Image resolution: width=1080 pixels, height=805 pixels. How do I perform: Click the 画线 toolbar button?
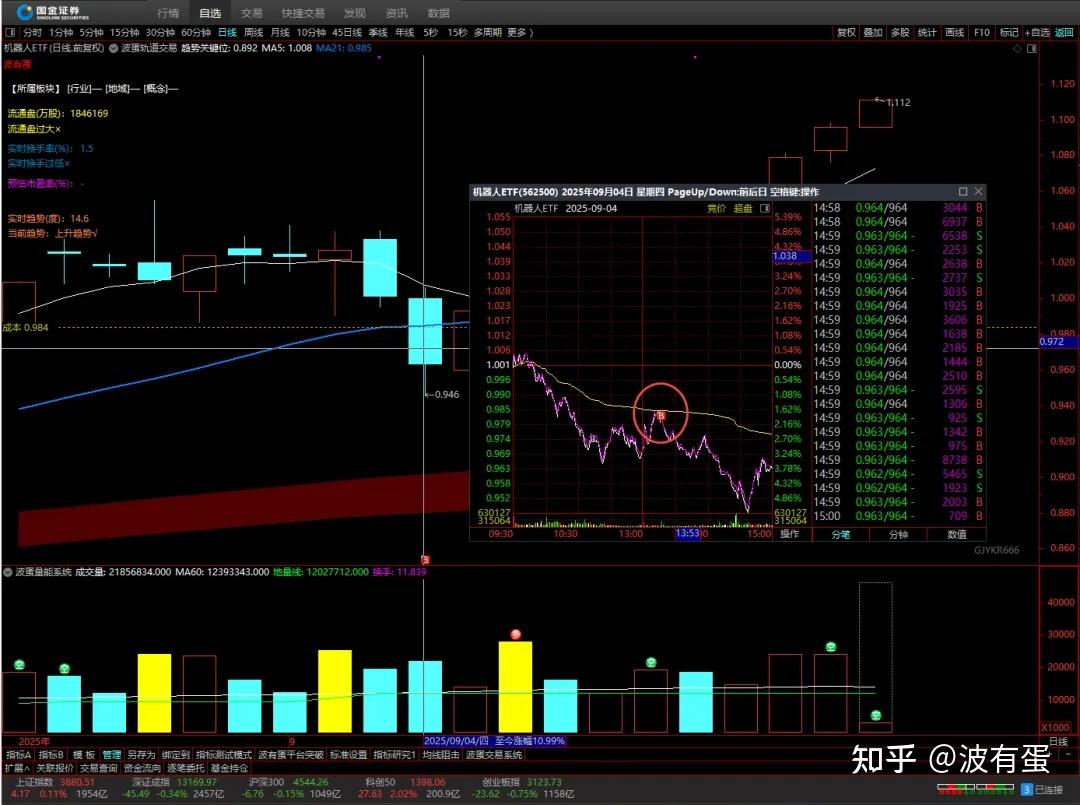pyautogui.click(x=954, y=32)
